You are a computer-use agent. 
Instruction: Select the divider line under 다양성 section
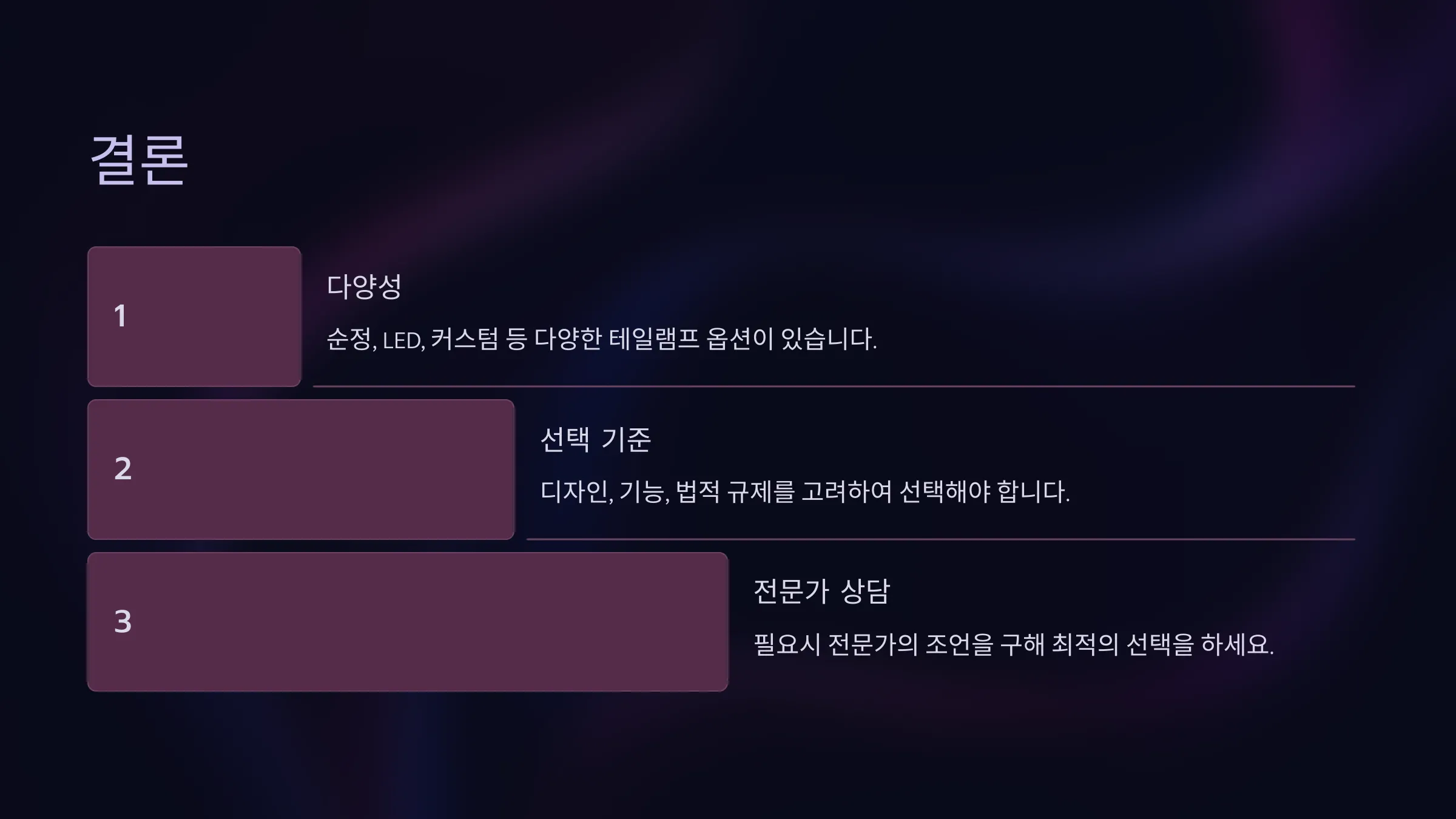coord(834,386)
